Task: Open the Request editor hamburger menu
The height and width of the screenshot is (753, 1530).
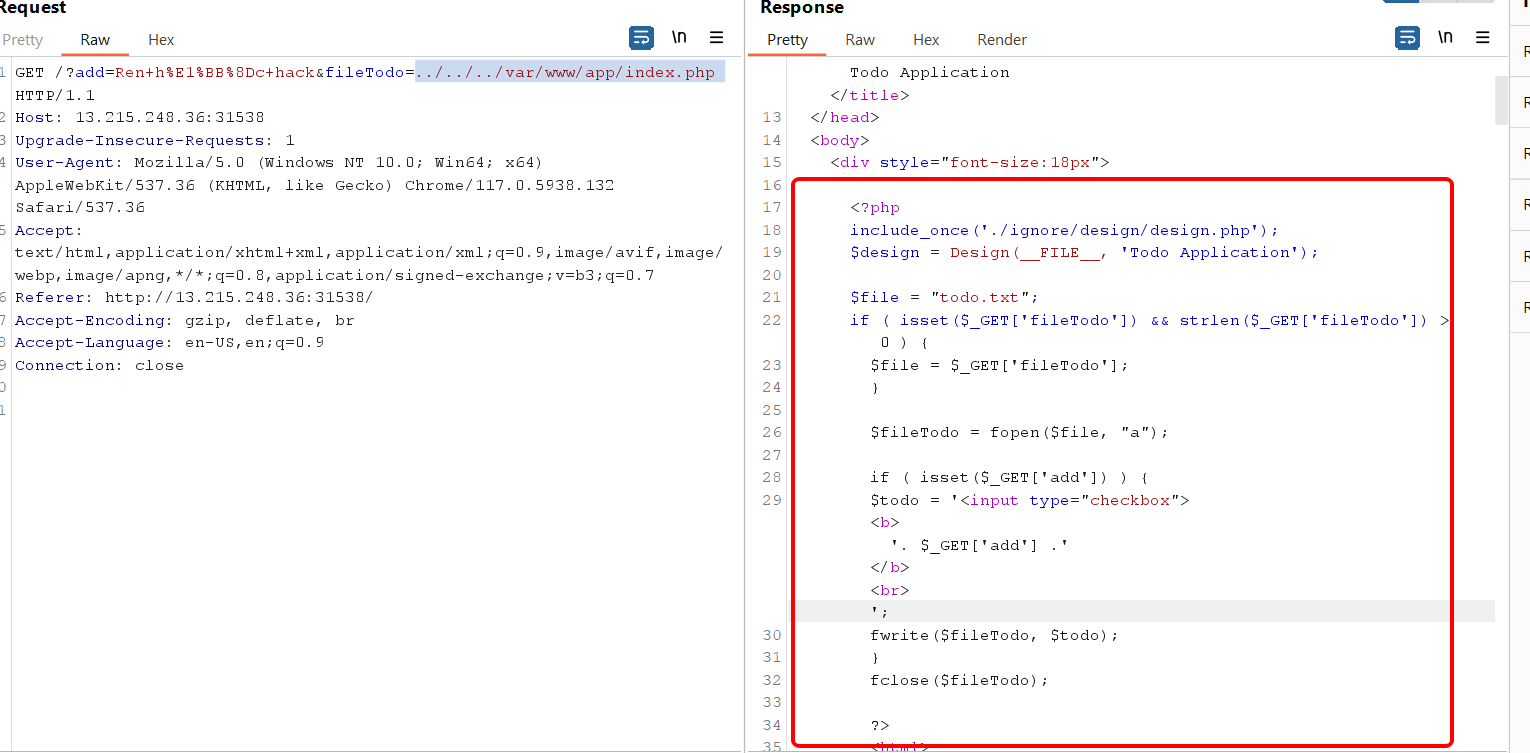Action: [x=717, y=37]
